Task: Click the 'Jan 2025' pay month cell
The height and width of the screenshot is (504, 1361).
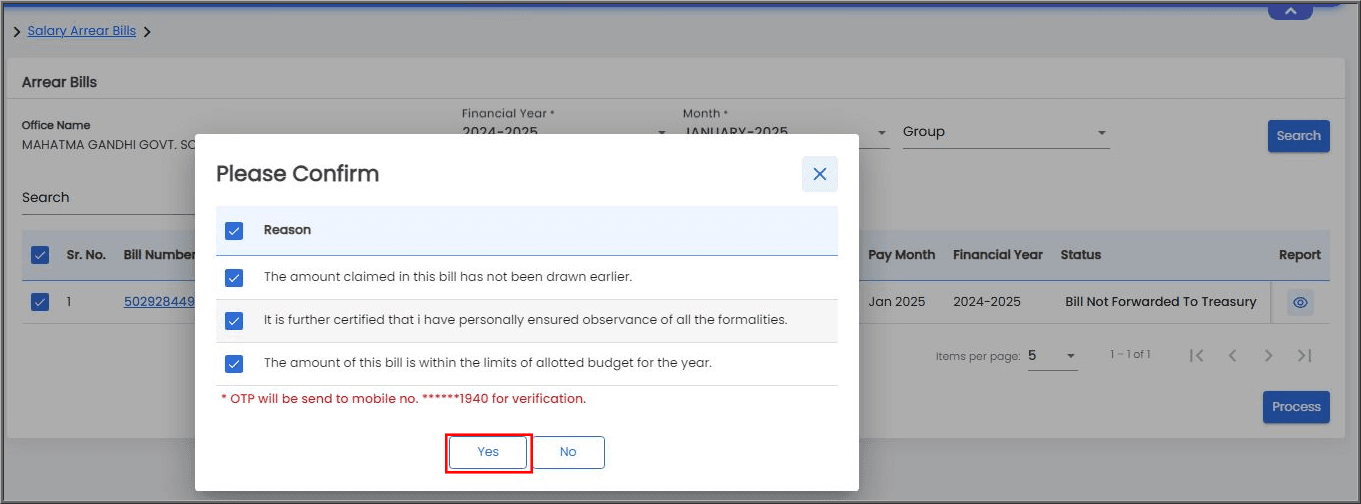Action: point(896,301)
